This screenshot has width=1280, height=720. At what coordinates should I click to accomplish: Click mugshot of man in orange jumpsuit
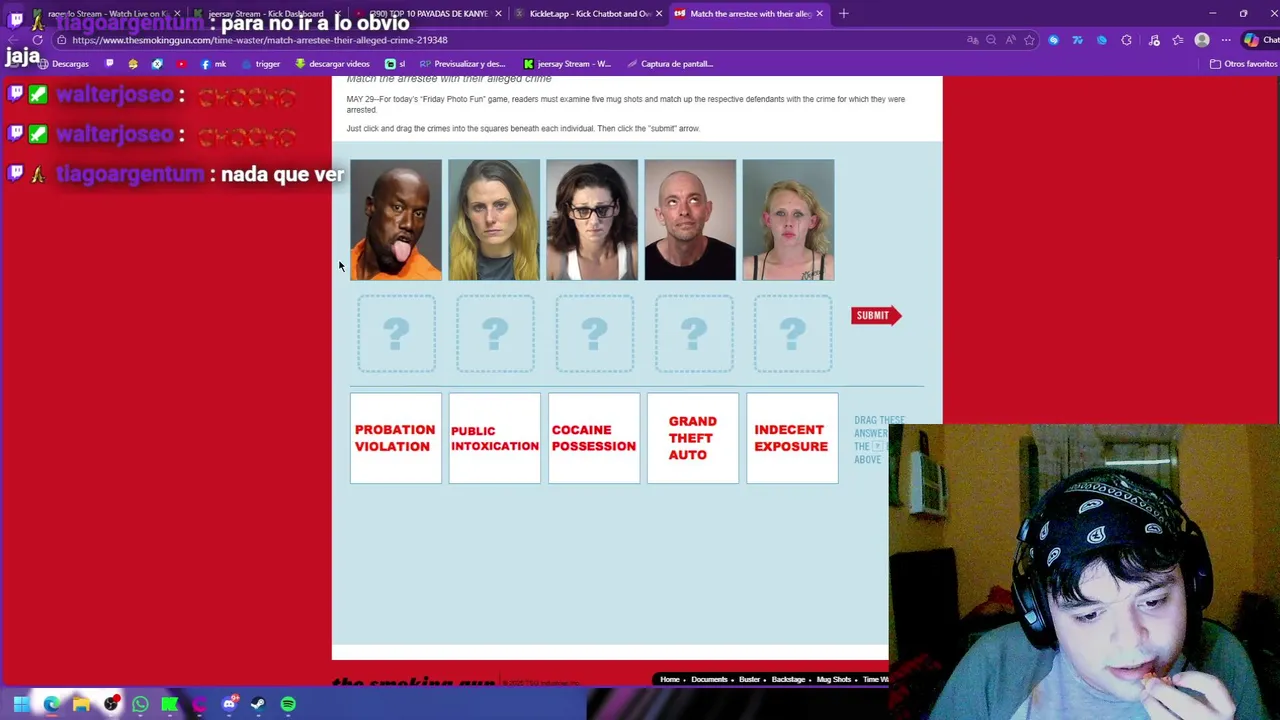[x=396, y=220]
